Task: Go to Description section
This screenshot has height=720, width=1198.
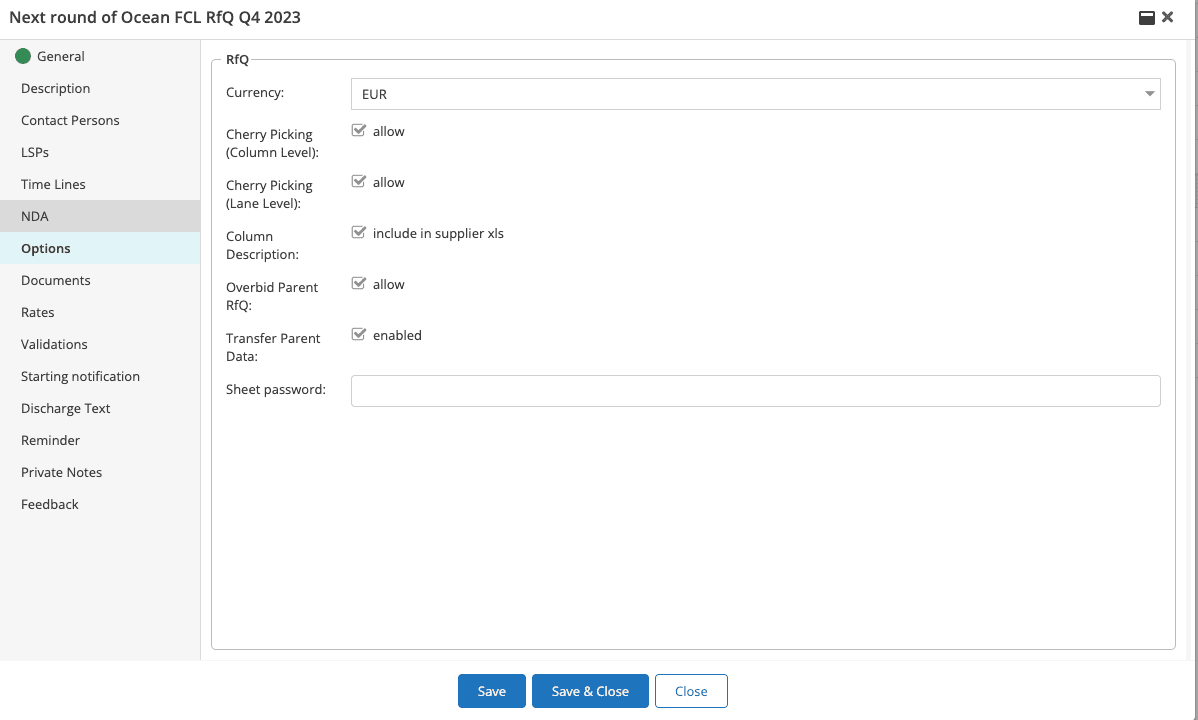Action: pos(100,89)
